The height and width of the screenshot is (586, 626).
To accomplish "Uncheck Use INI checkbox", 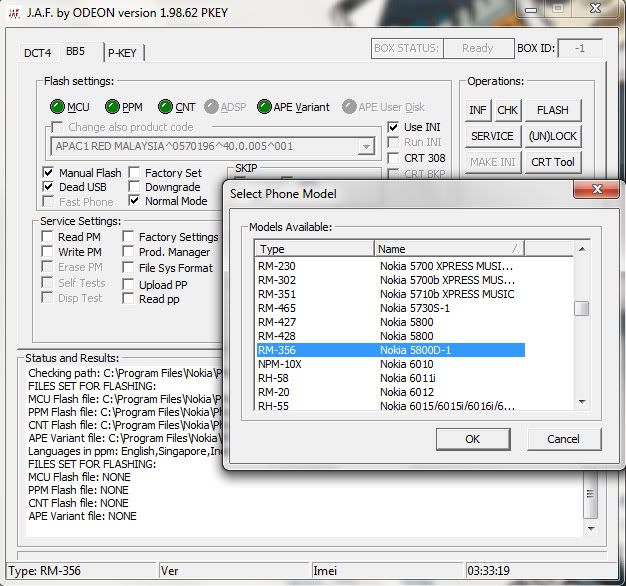I will click(393, 127).
